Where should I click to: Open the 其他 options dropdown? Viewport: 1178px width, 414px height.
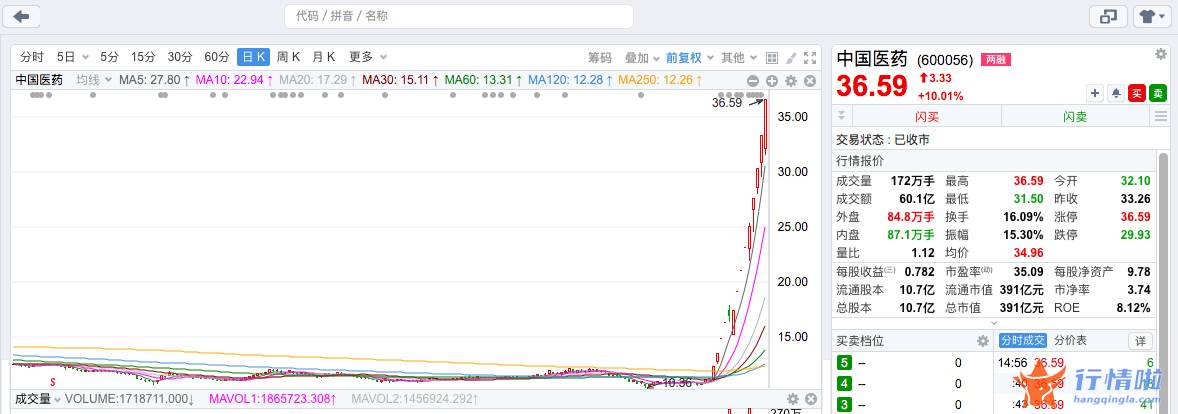coord(739,58)
